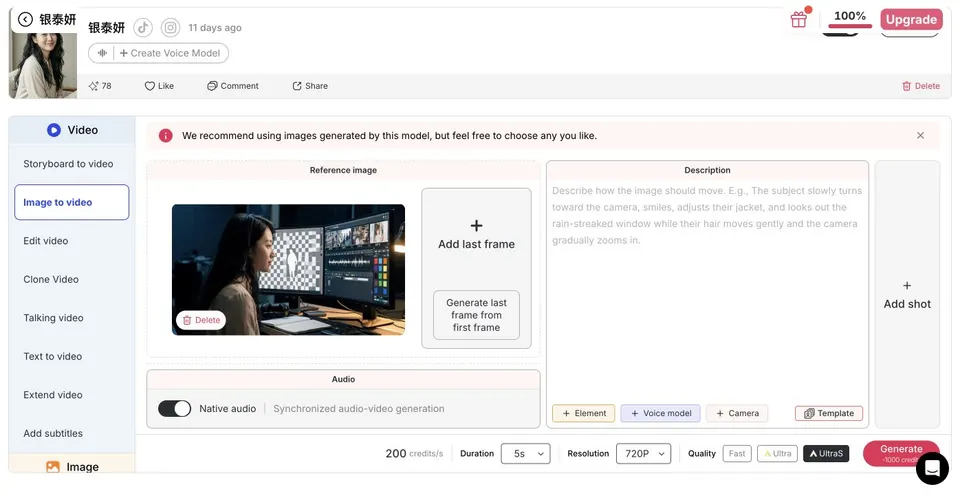
Task: Open Extend video mode
Action: 53,395
